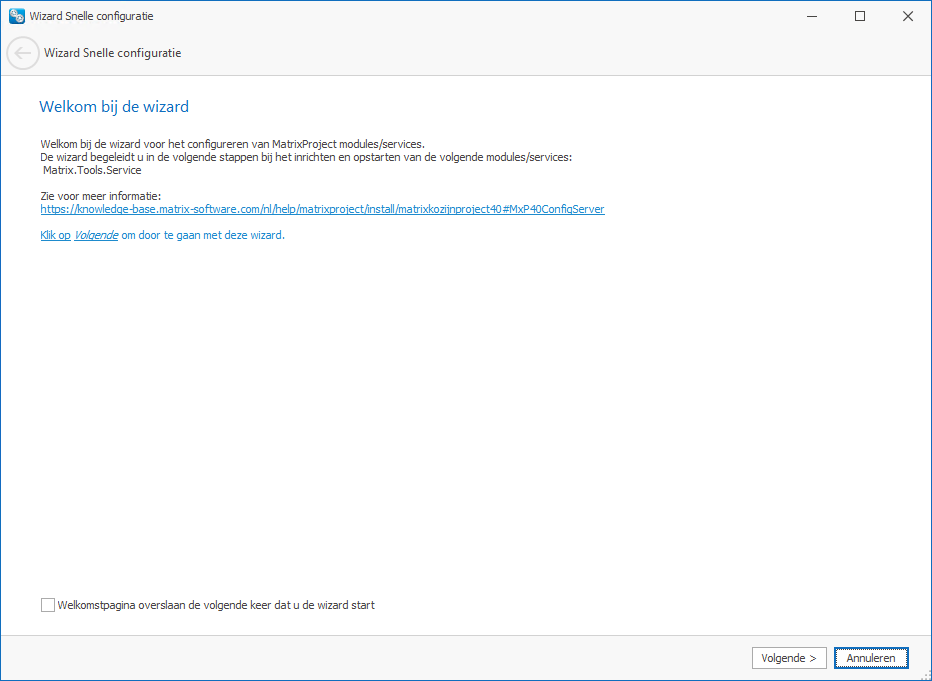Click the 'Welkom bij de wizard' heading
This screenshot has height=681, width=932.
coord(113,106)
